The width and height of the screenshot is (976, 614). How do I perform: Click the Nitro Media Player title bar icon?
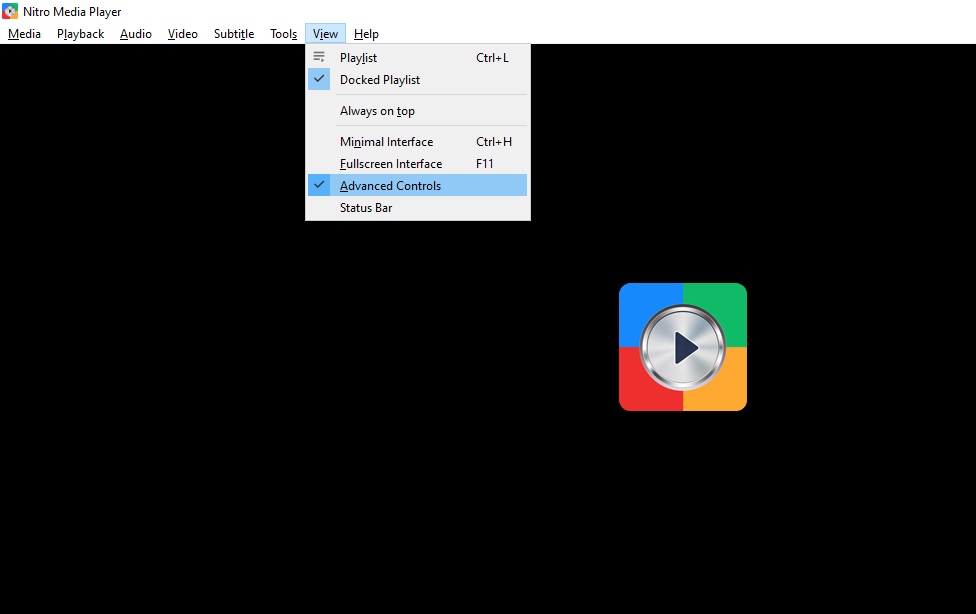click(10, 11)
